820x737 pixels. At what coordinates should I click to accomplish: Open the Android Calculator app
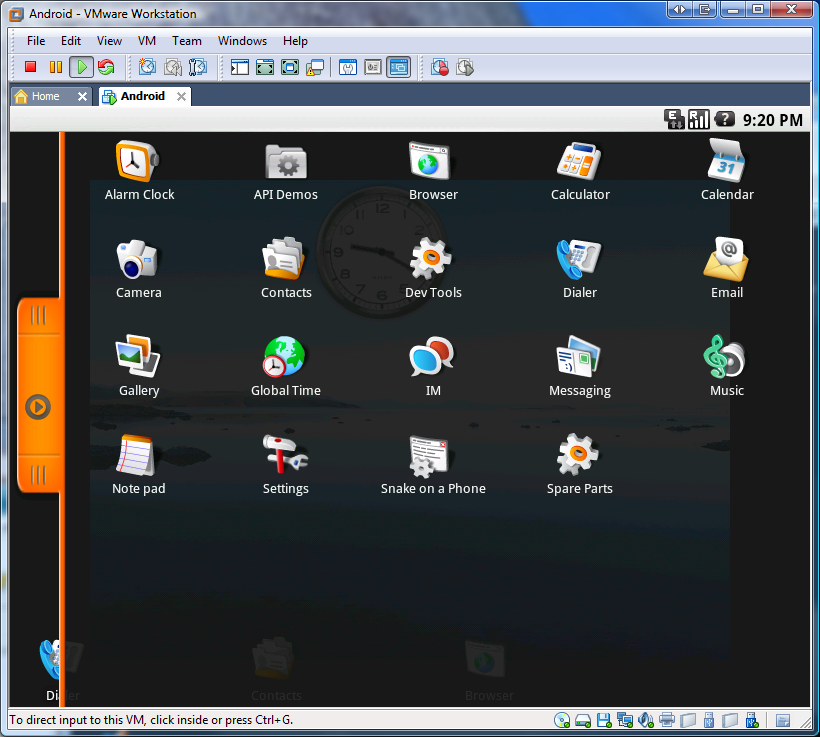coord(579,169)
